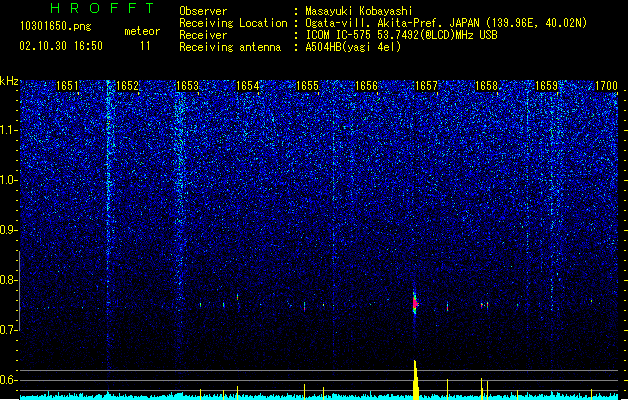This screenshot has width=629, height=400.
Task: Select the ICOM IC-575 receiver value
Action: click(x=401, y=35)
